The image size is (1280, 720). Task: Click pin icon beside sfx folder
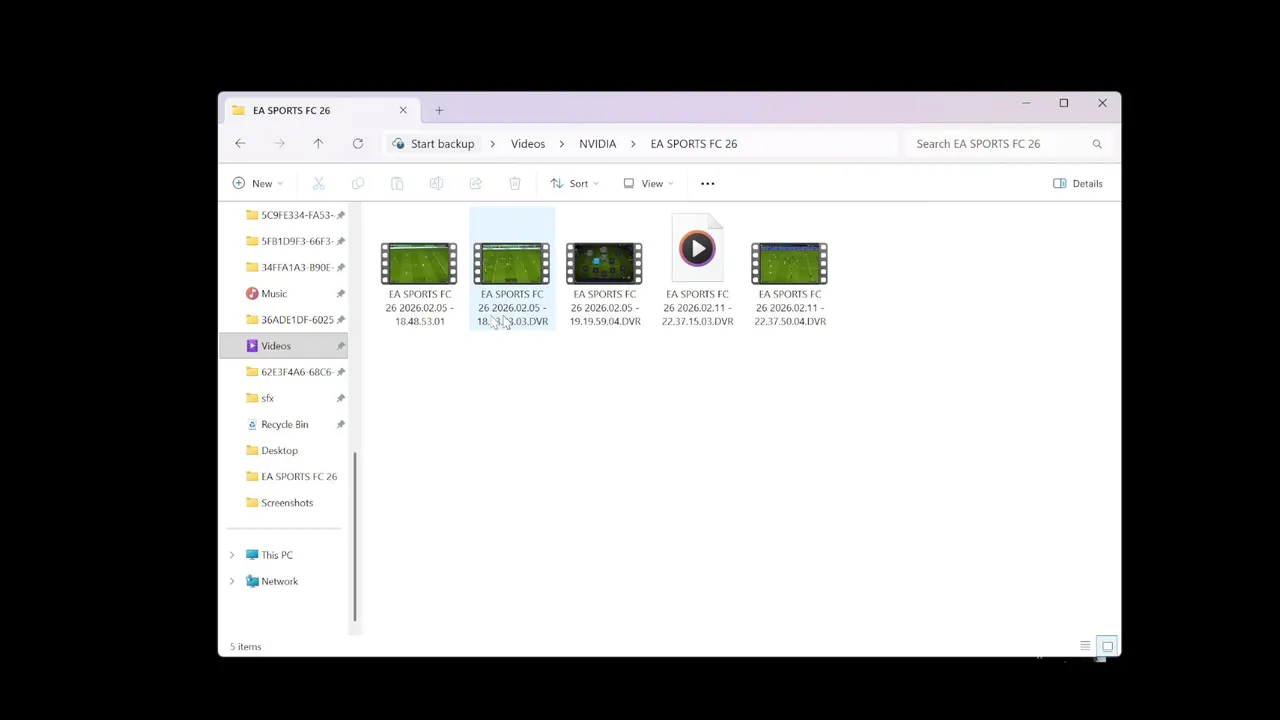point(340,398)
